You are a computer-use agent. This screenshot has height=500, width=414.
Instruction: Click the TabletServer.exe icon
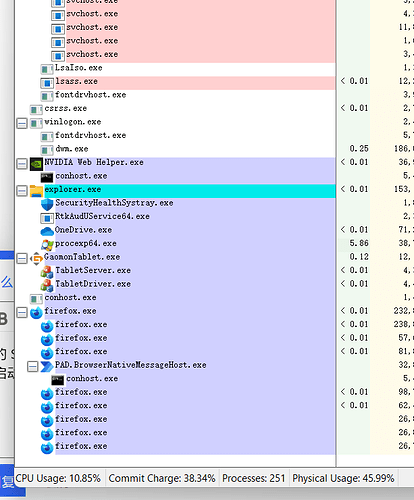pos(47,272)
